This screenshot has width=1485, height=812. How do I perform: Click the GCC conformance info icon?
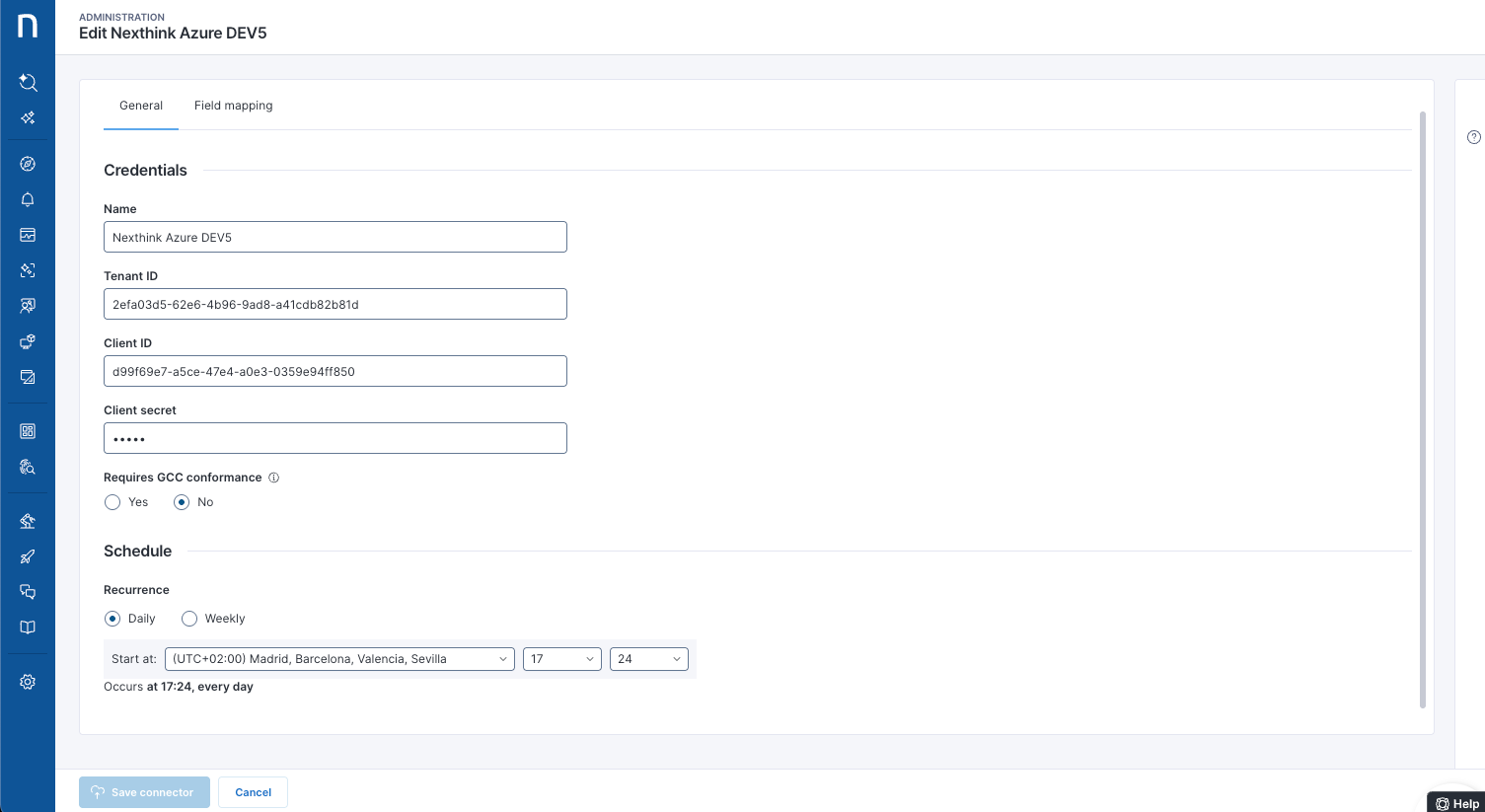click(274, 478)
